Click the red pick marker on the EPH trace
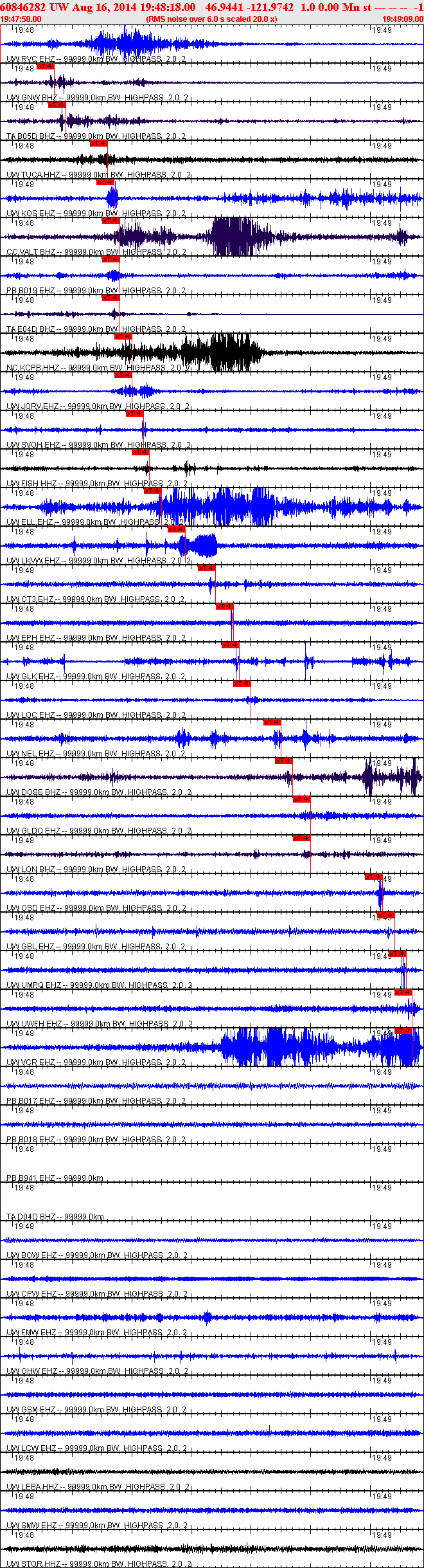424x1568 pixels. [224, 606]
